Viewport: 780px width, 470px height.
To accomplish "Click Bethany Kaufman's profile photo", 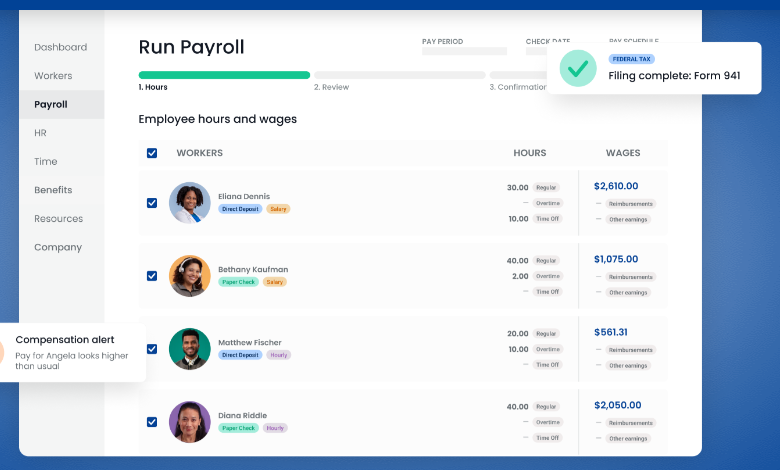I will (x=190, y=276).
